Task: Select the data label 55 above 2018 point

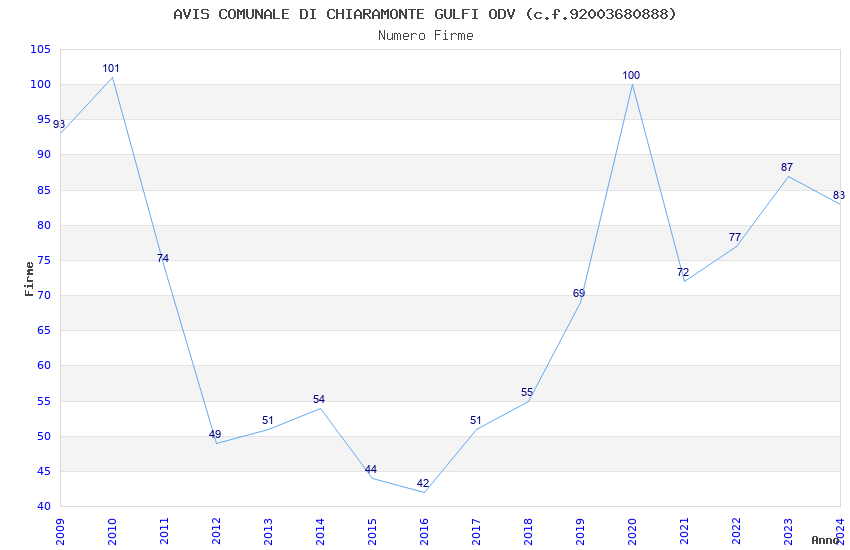Action: pyautogui.click(x=527, y=392)
